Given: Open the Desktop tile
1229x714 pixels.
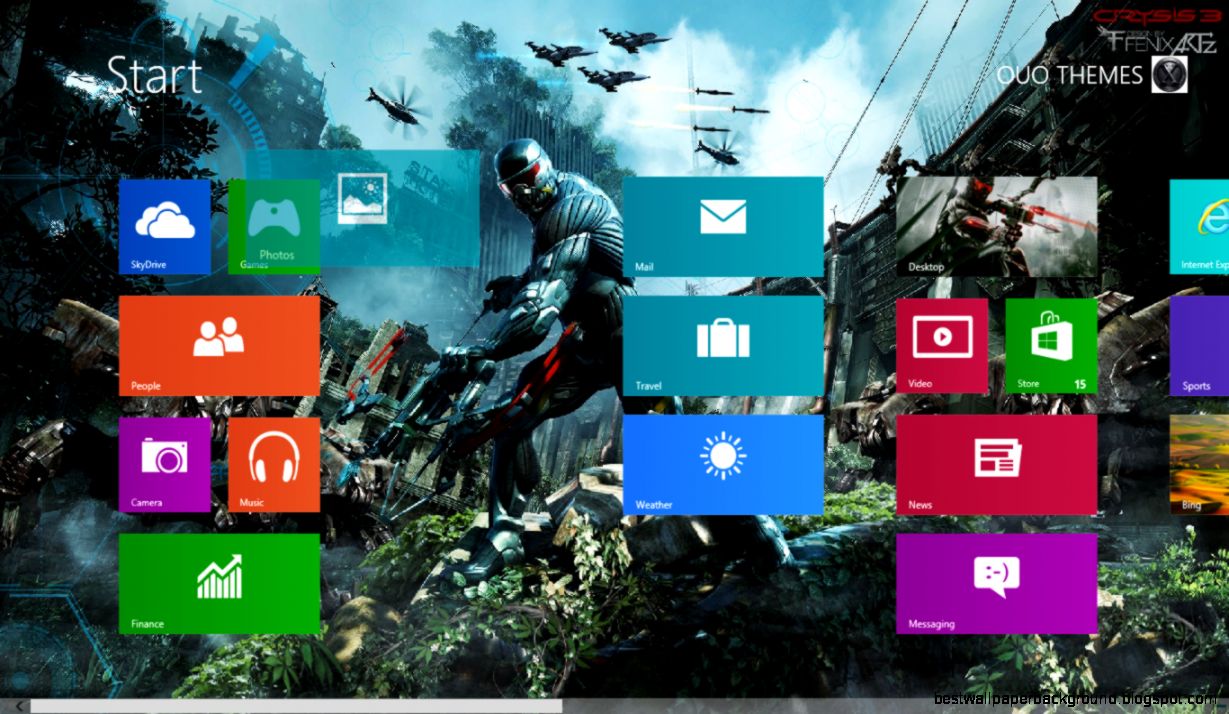Looking at the screenshot, I should coord(996,227).
